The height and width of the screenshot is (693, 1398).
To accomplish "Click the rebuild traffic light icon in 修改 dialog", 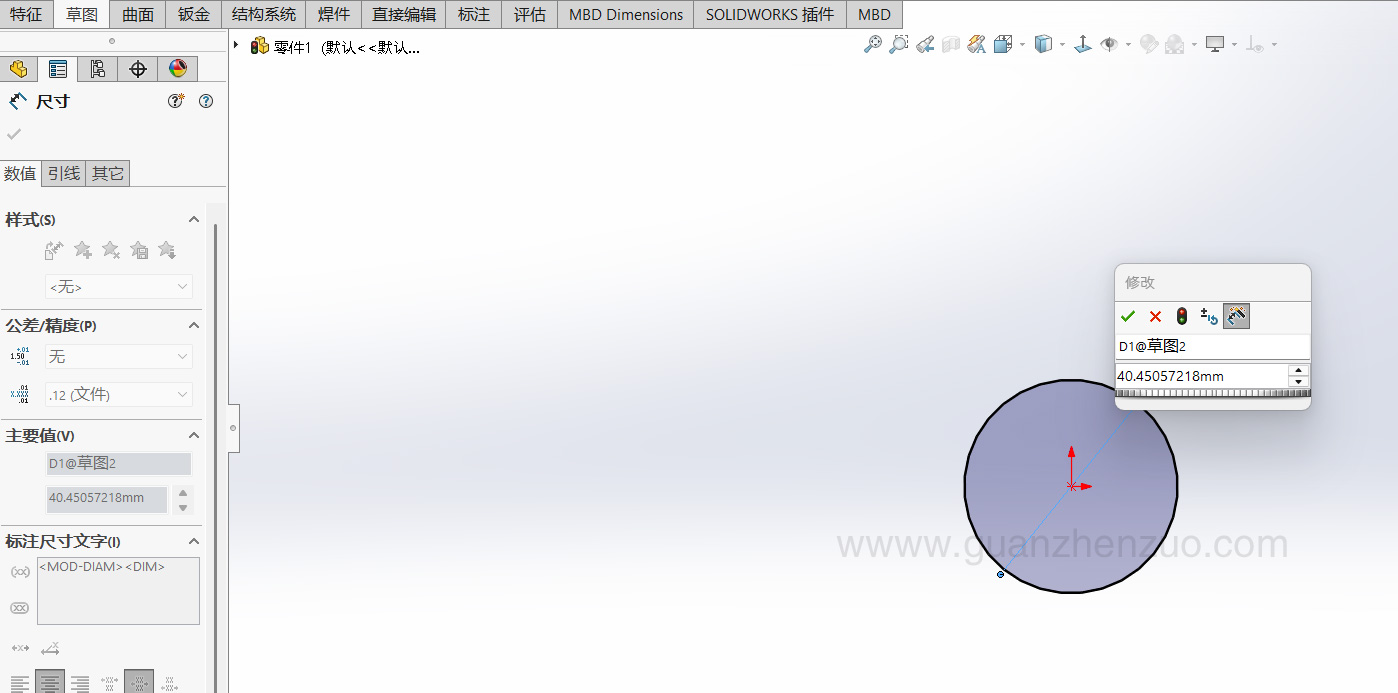I will click(x=1182, y=316).
